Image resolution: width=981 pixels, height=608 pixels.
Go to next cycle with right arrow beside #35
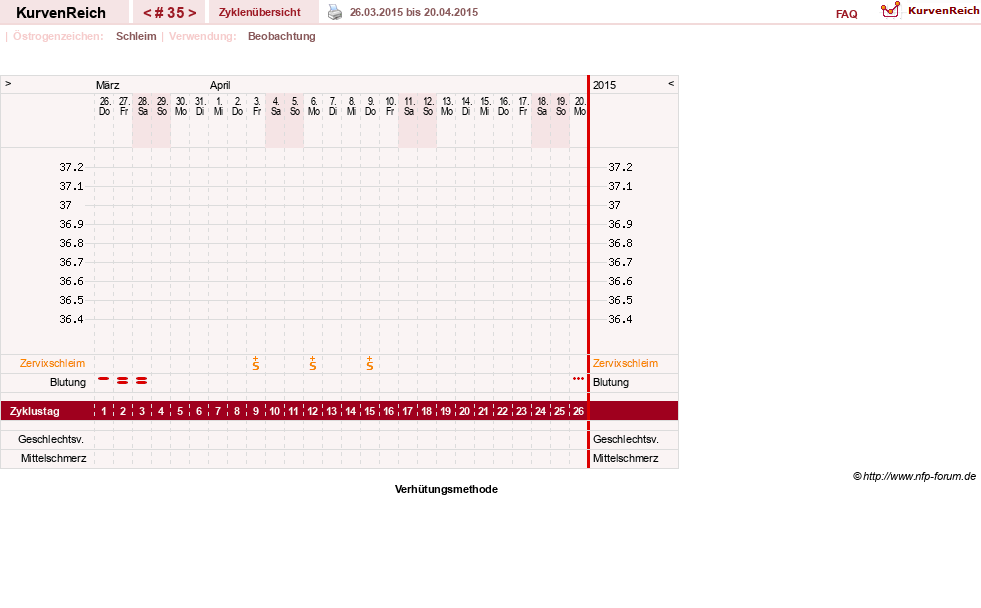pyautogui.click(x=192, y=13)
